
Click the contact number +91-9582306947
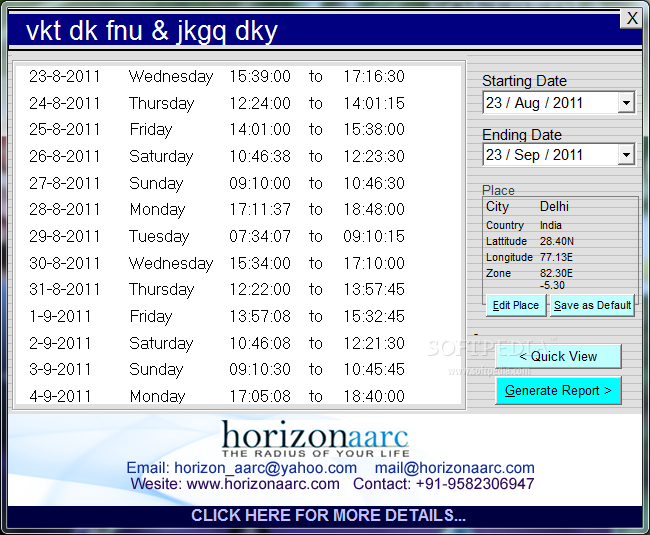point(475,484)
